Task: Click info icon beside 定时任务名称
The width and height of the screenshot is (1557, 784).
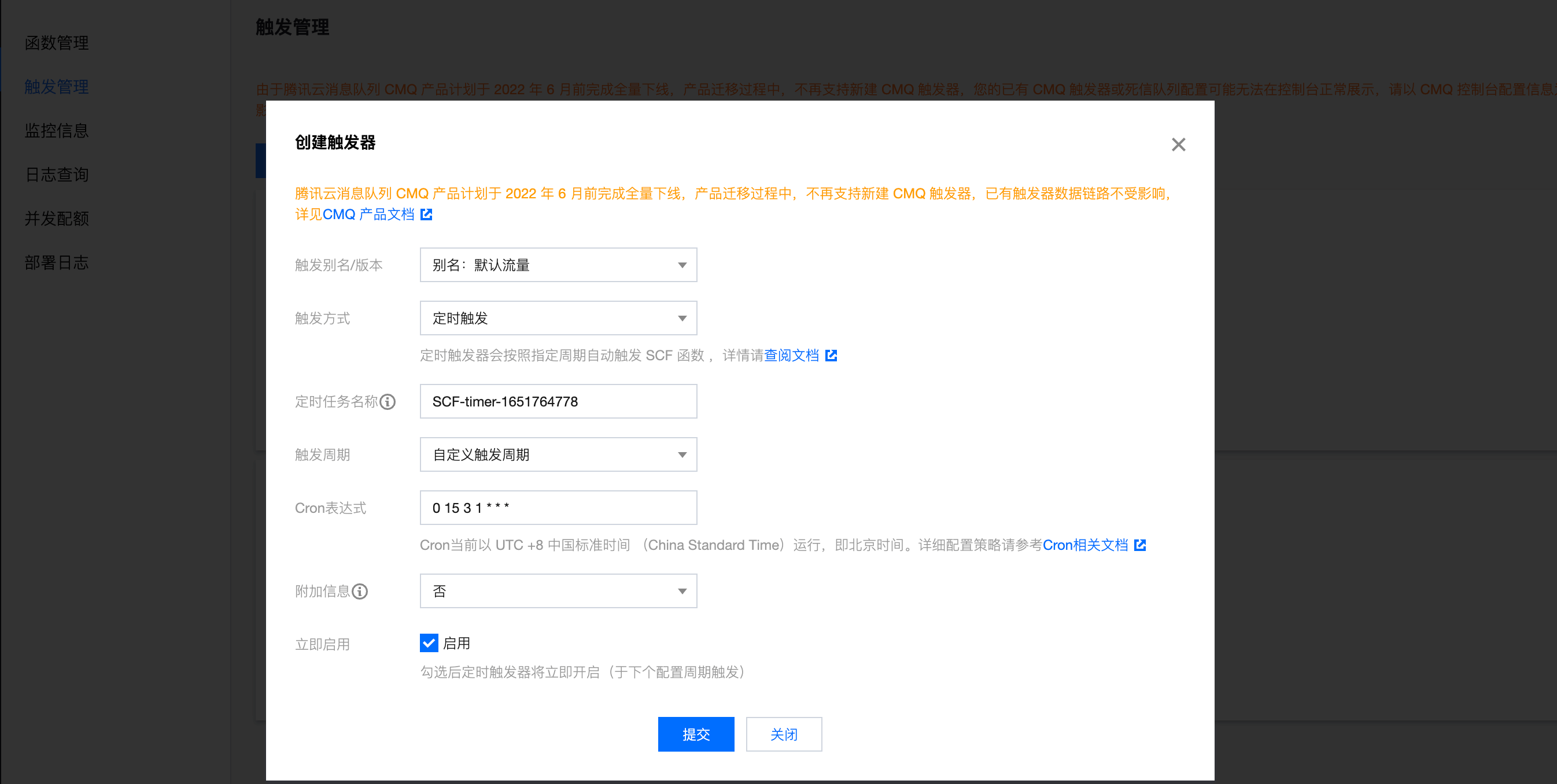Action: point(388,402)
